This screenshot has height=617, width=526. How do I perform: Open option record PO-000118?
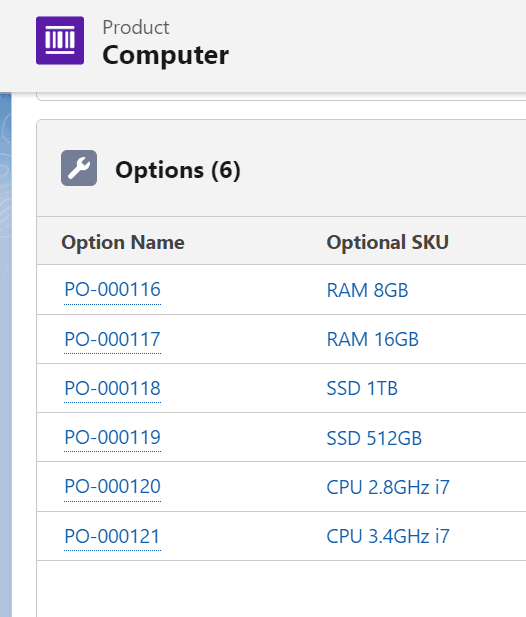click(x=112, y=388)
